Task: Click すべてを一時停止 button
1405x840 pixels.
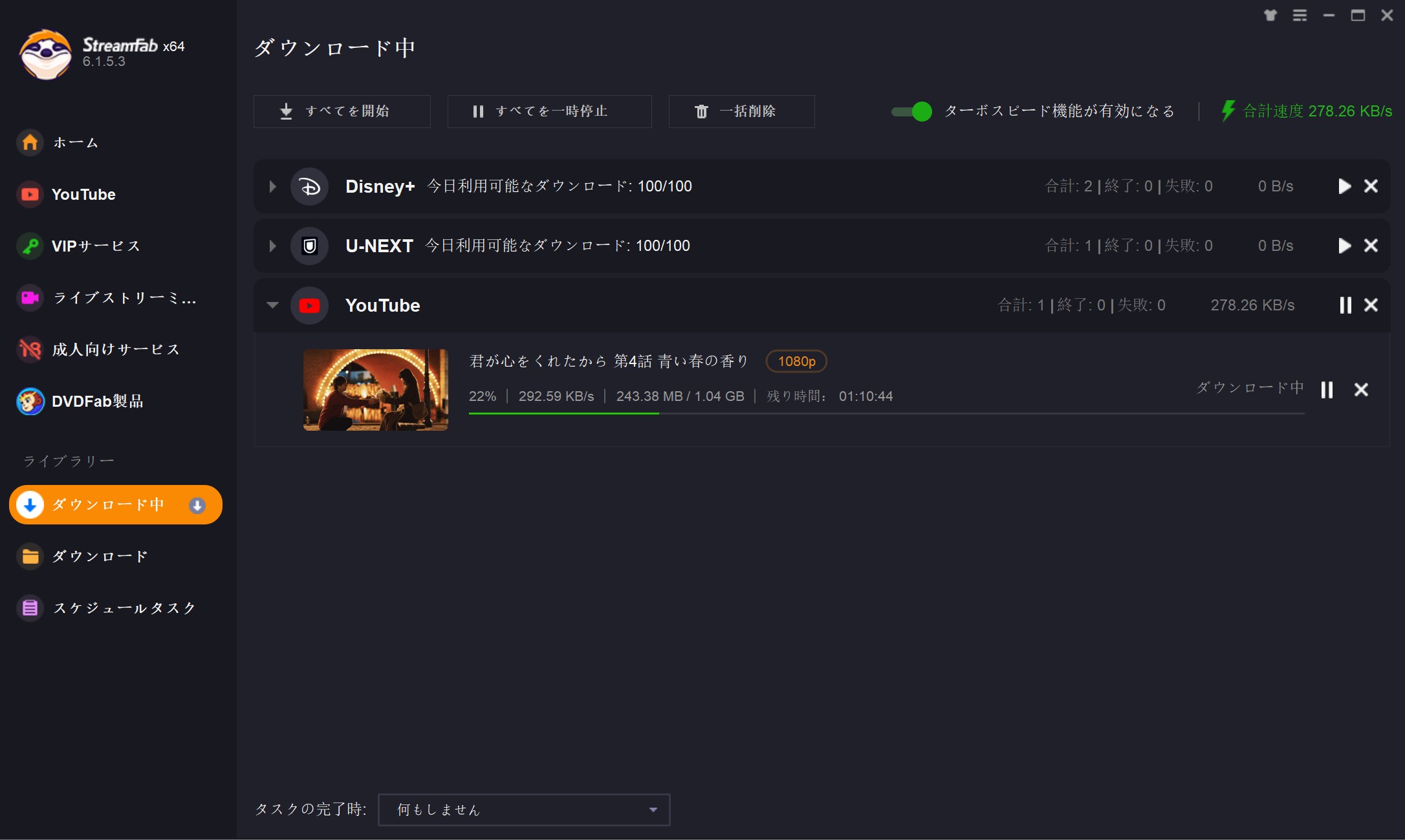Action: (549, 111)
